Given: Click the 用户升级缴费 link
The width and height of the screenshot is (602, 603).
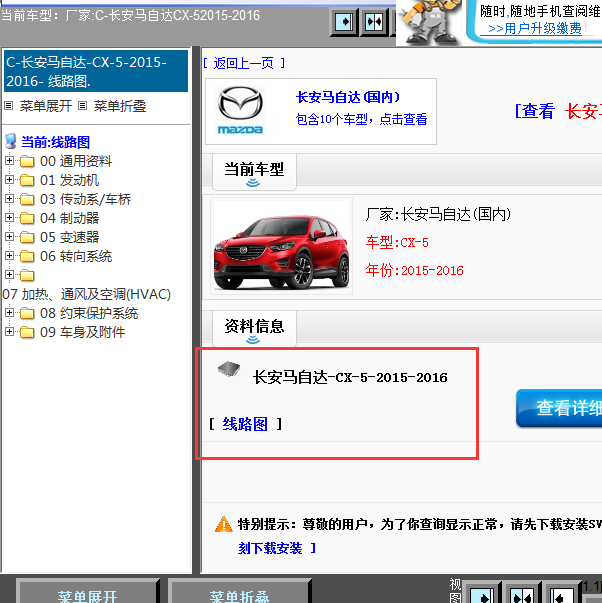Looking at the screenshot, I should [x=535, y=28].
